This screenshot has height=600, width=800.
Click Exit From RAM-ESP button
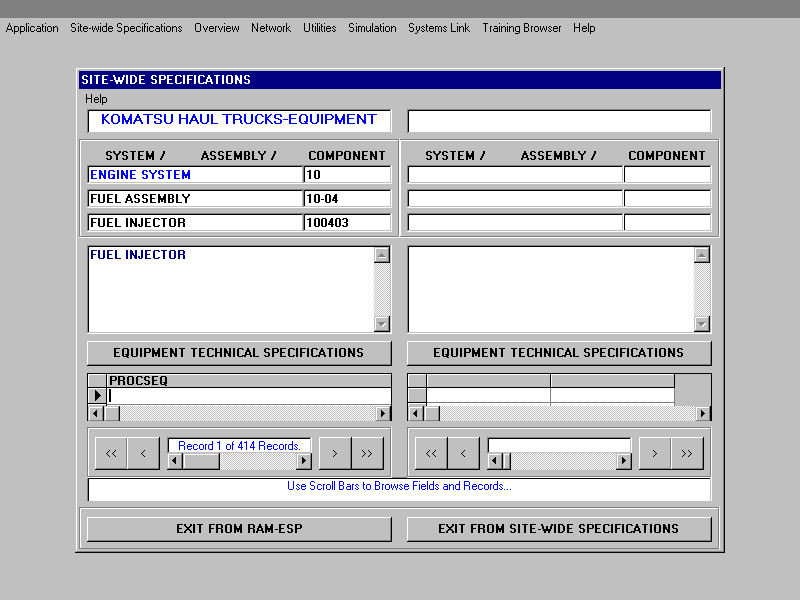coord(239,529)
